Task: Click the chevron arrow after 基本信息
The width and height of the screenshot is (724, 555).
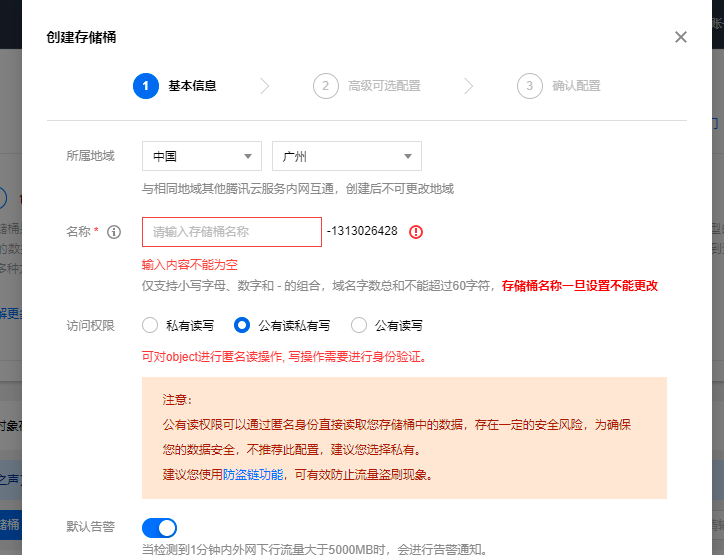Action: (265, 86)
